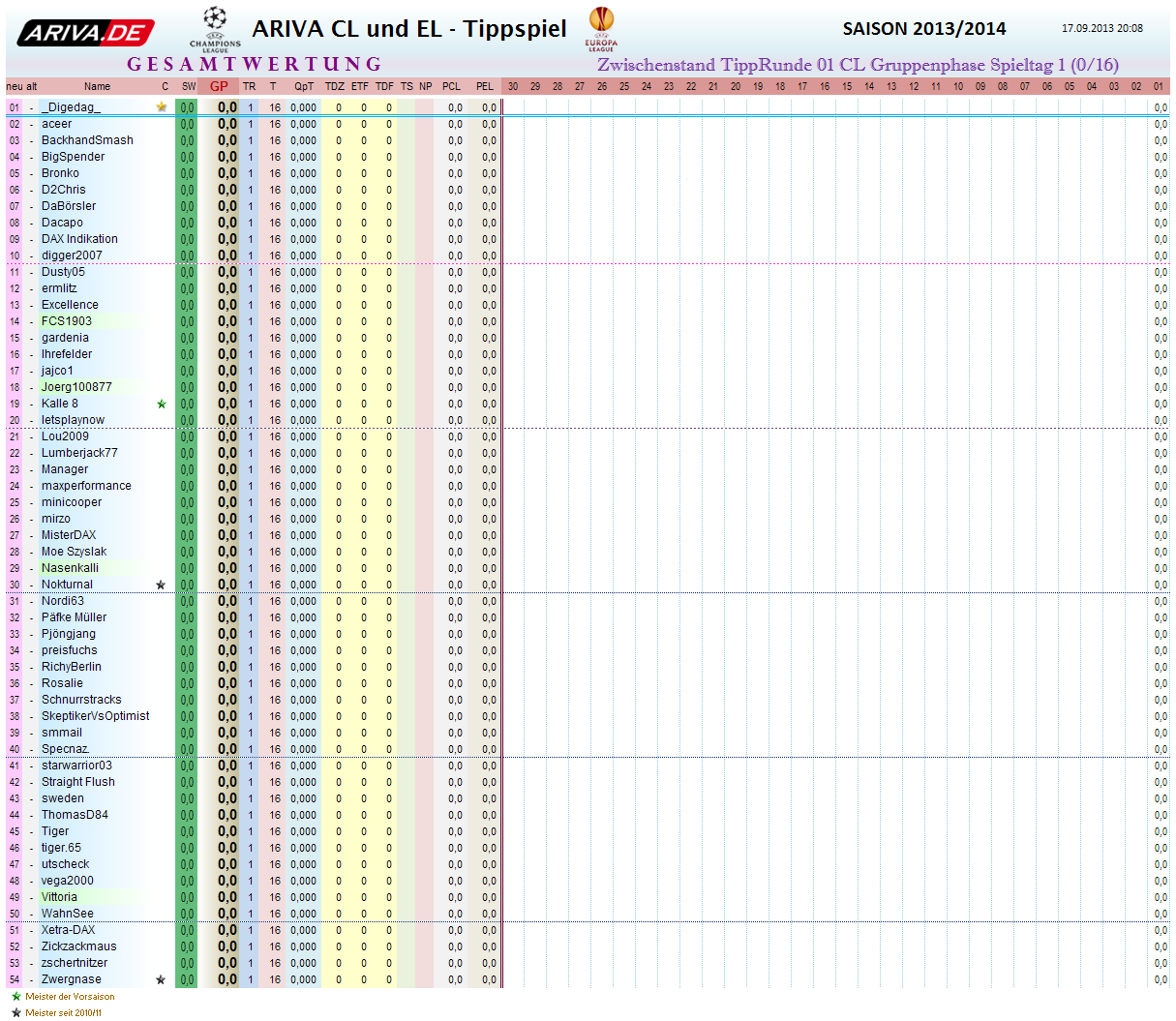Select player Joerg100877
1176x1021 pixels.
pos(76,387)
